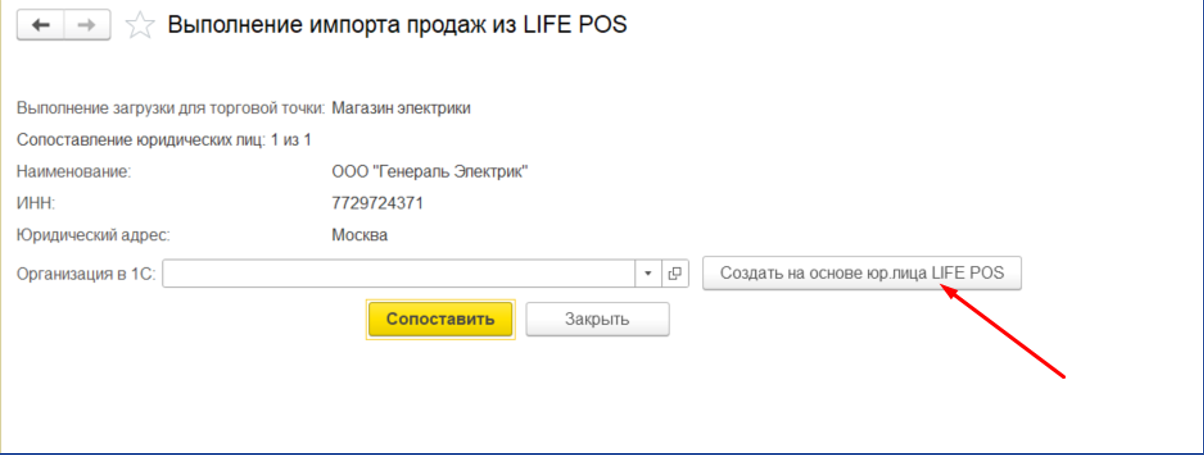
Task: Select the ИНН value 7729724371
Action: [x=377, y=203]
